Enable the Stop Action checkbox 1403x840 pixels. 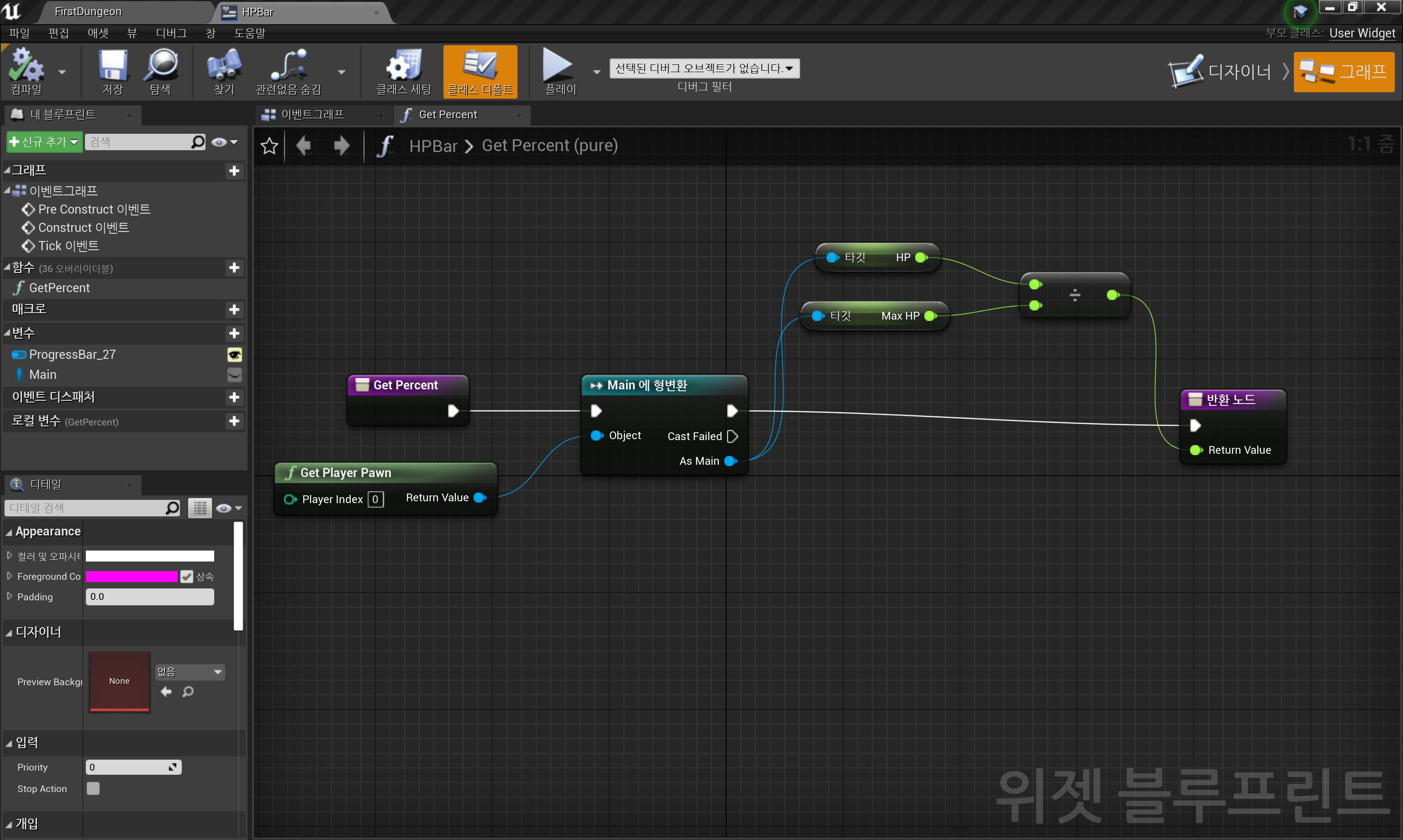point(93,788)
